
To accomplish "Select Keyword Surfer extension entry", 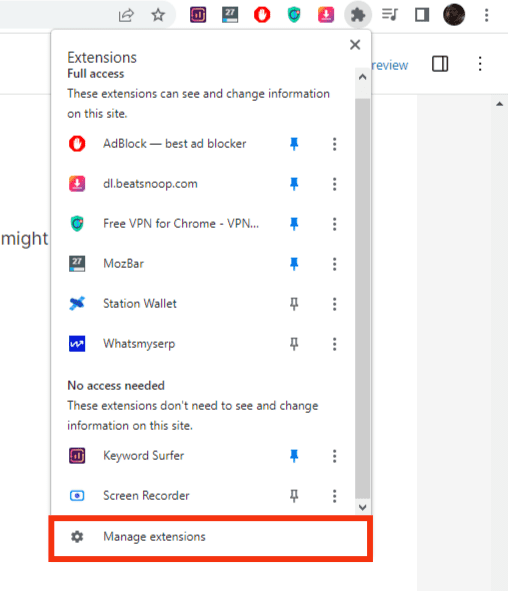I will coord(144,456).
